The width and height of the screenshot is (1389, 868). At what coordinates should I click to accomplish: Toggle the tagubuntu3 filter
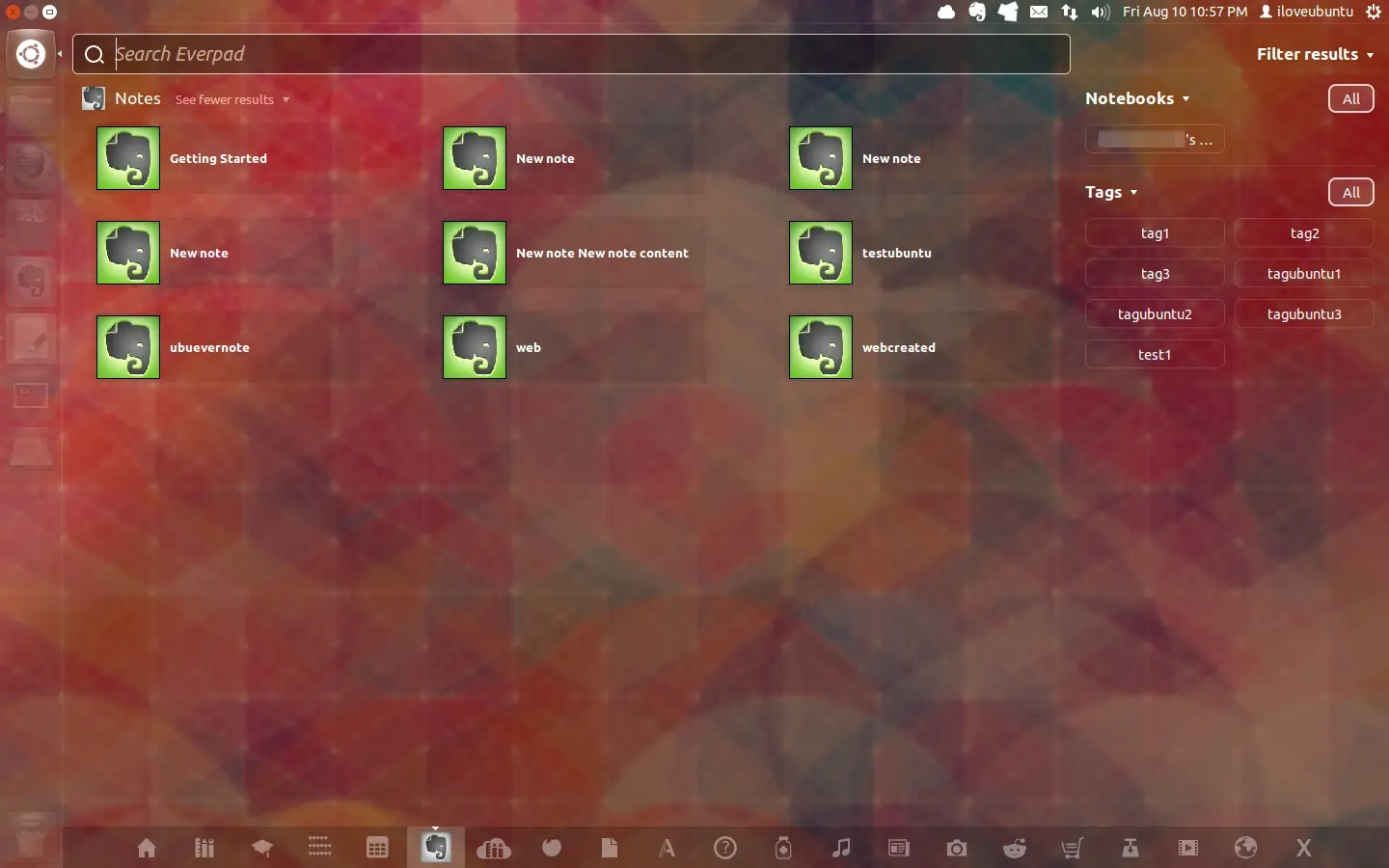[x=1304, y=314]
